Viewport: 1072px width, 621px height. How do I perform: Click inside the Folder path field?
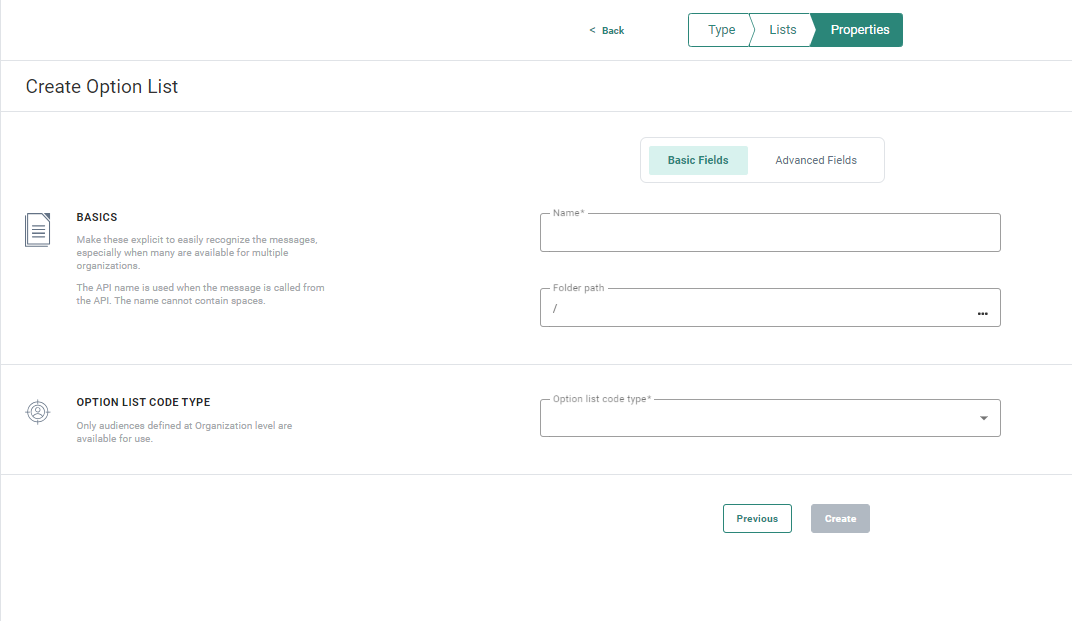(755, 309)
